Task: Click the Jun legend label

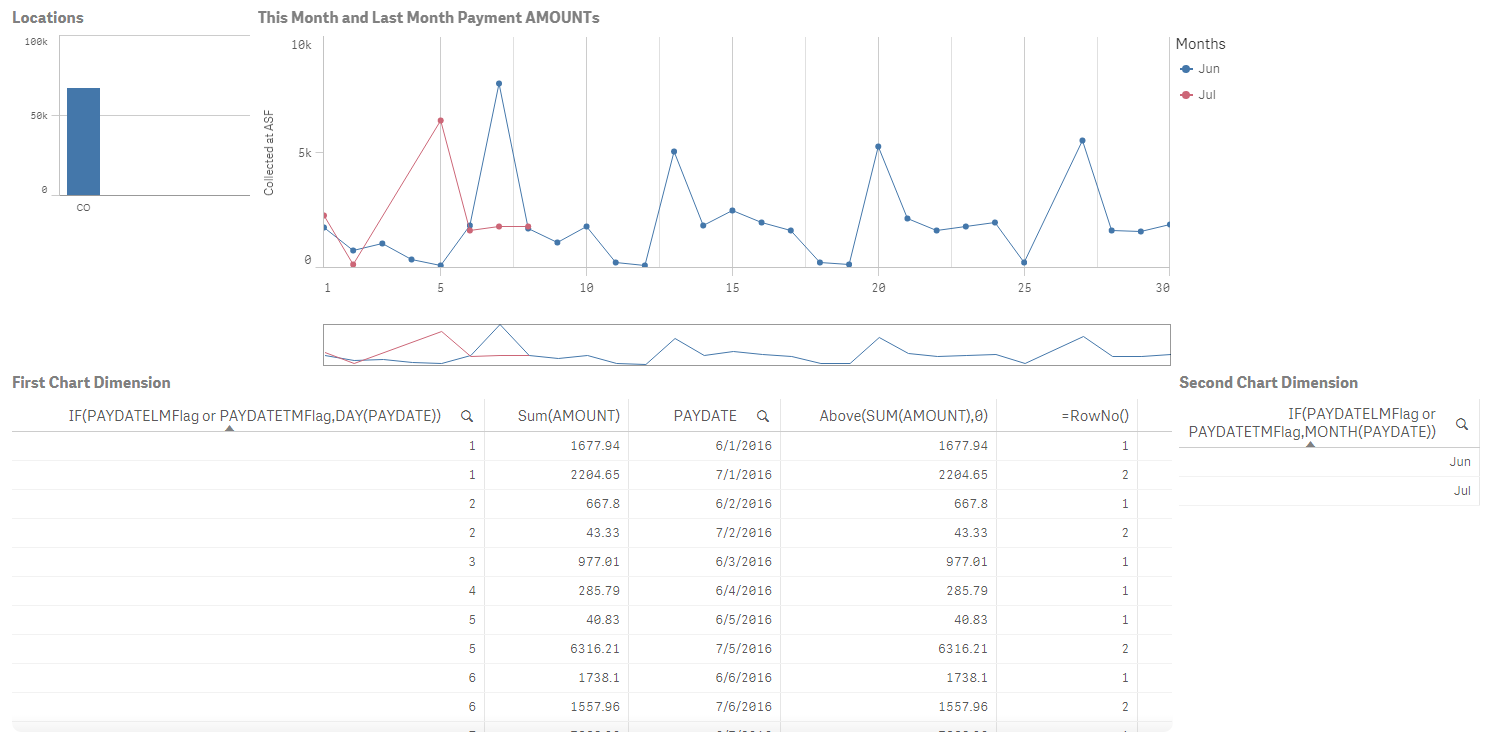Action: [1209, 69]
